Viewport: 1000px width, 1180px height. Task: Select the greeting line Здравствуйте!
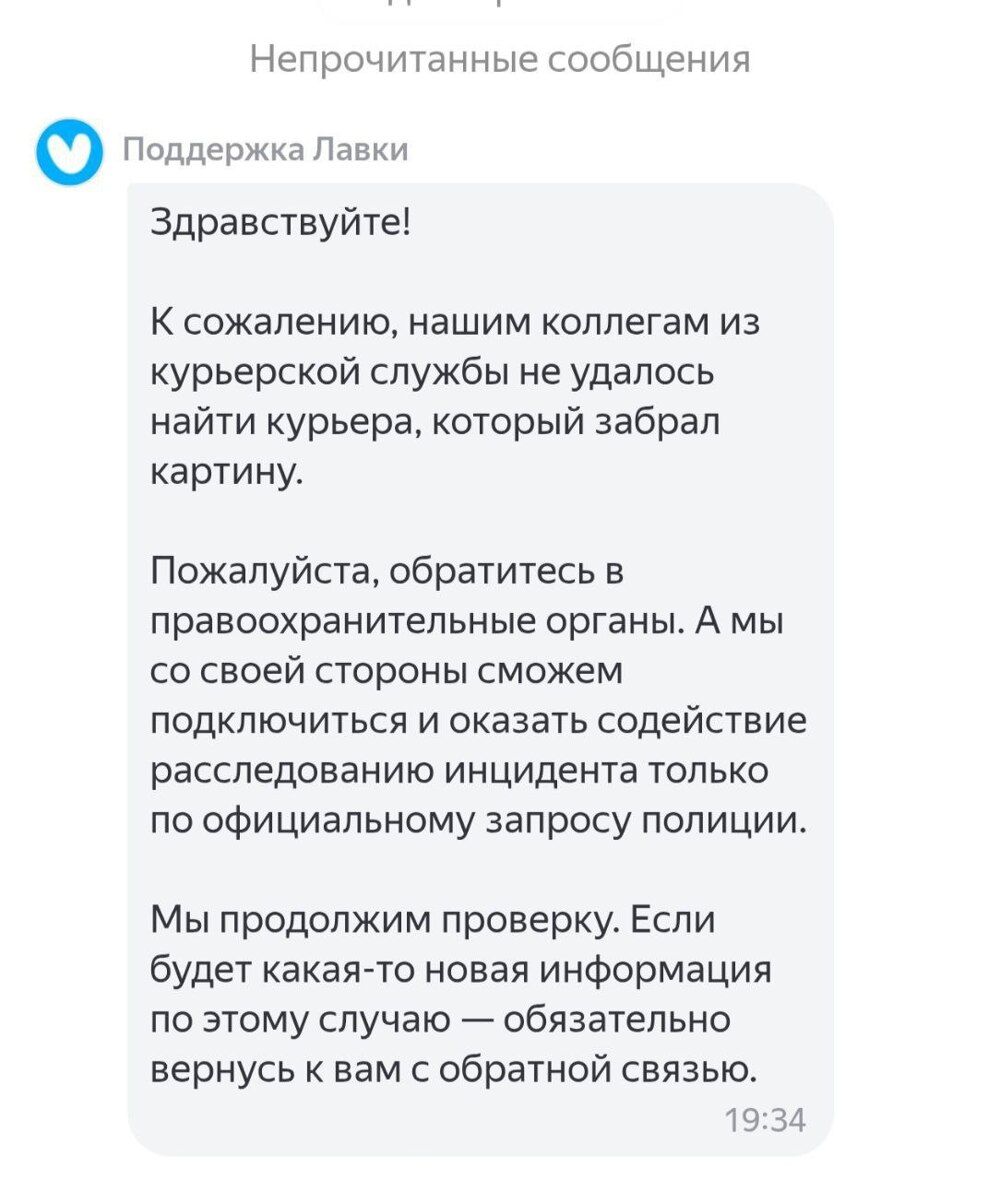click(280, 220)
